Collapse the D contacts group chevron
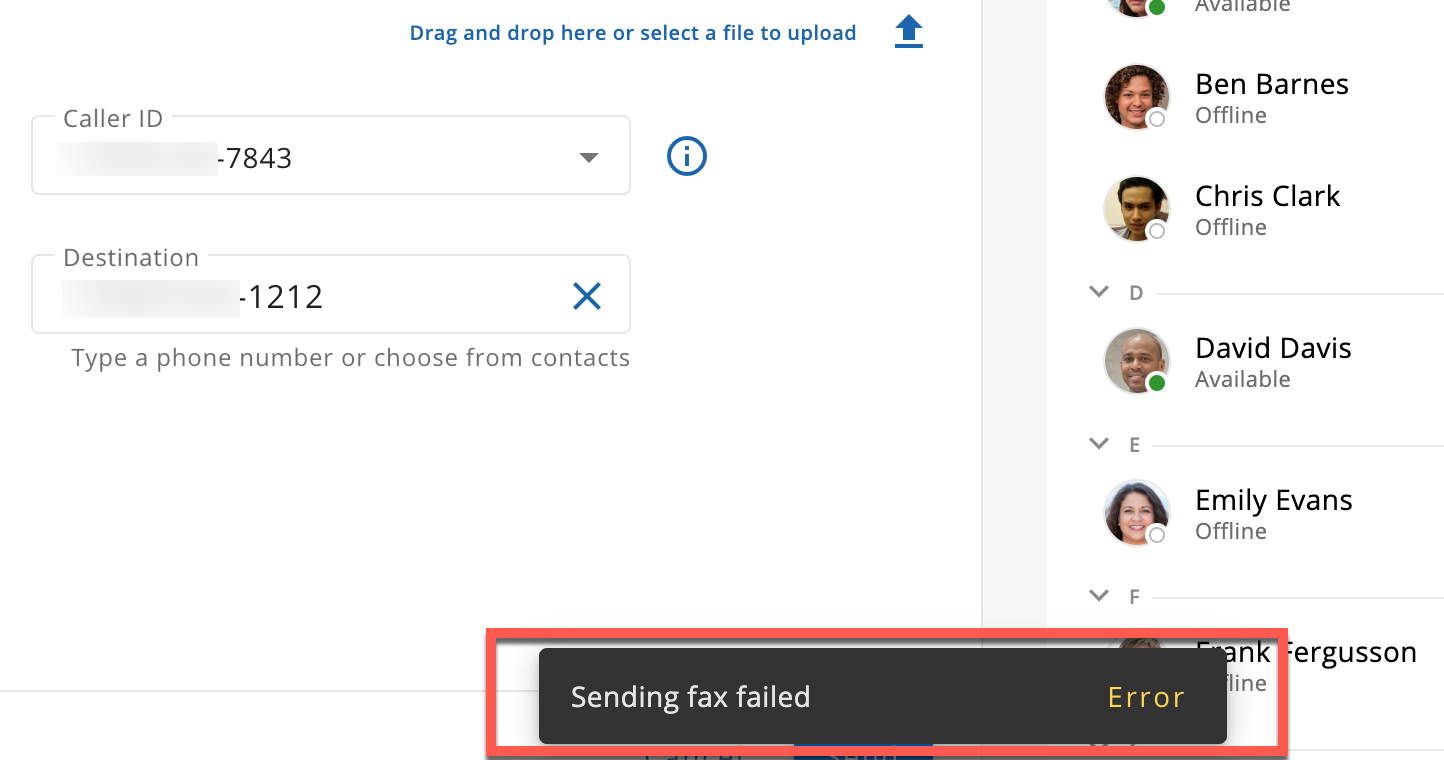Image resolution: width=1444 pixels, height=760 pixels. 1099,292
